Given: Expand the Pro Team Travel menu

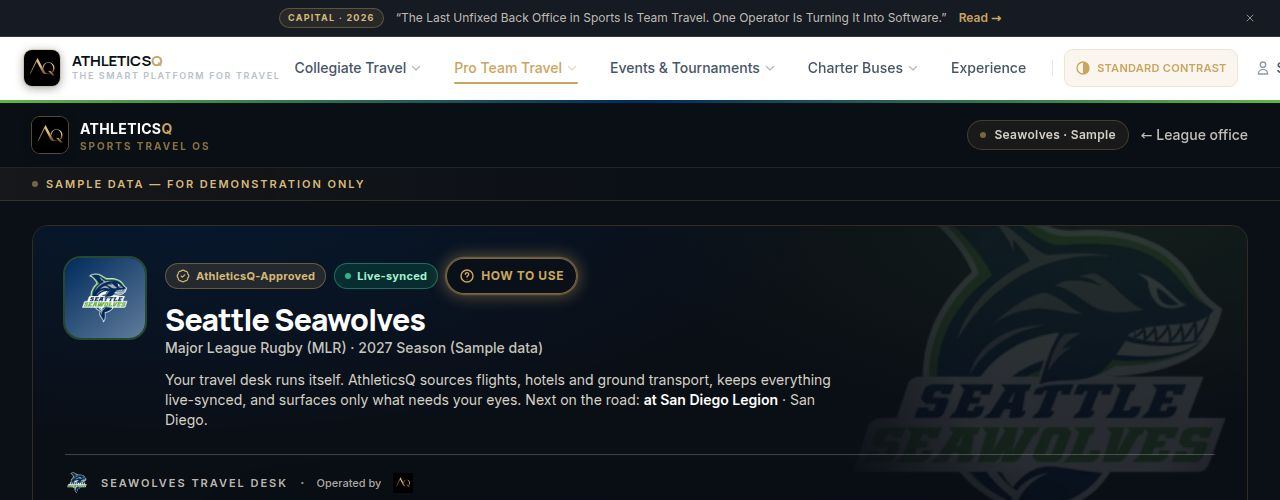Looking at the screenshot, I should [x=515, y=68].
